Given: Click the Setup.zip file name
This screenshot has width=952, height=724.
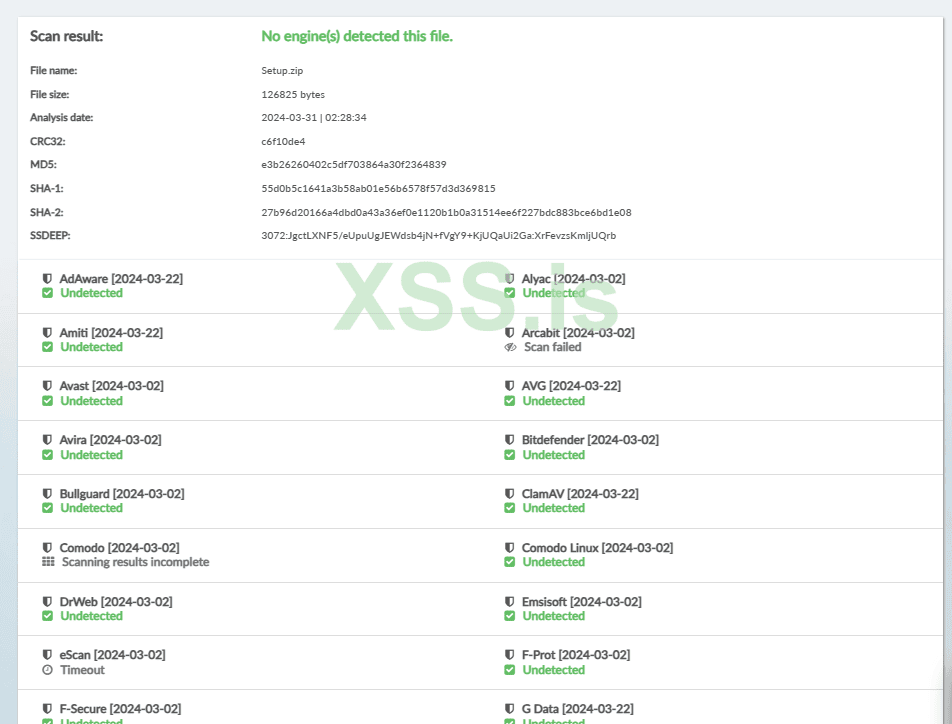Looking at the screenshot, I should [x=282, y=71].
